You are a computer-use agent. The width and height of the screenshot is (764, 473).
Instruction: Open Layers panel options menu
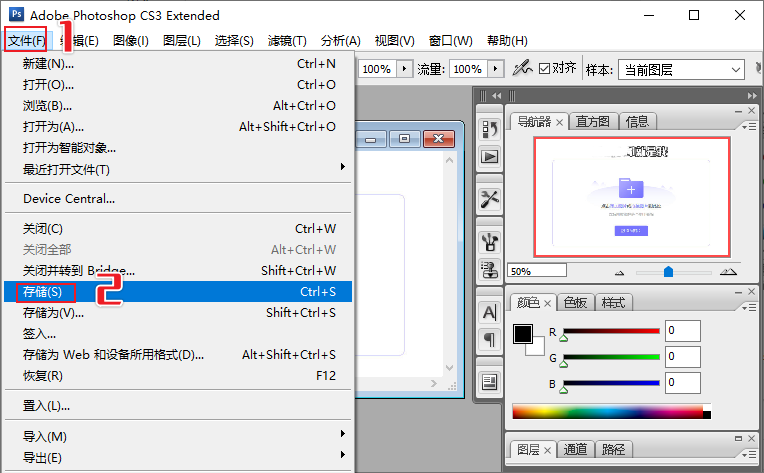pos(749,454)
